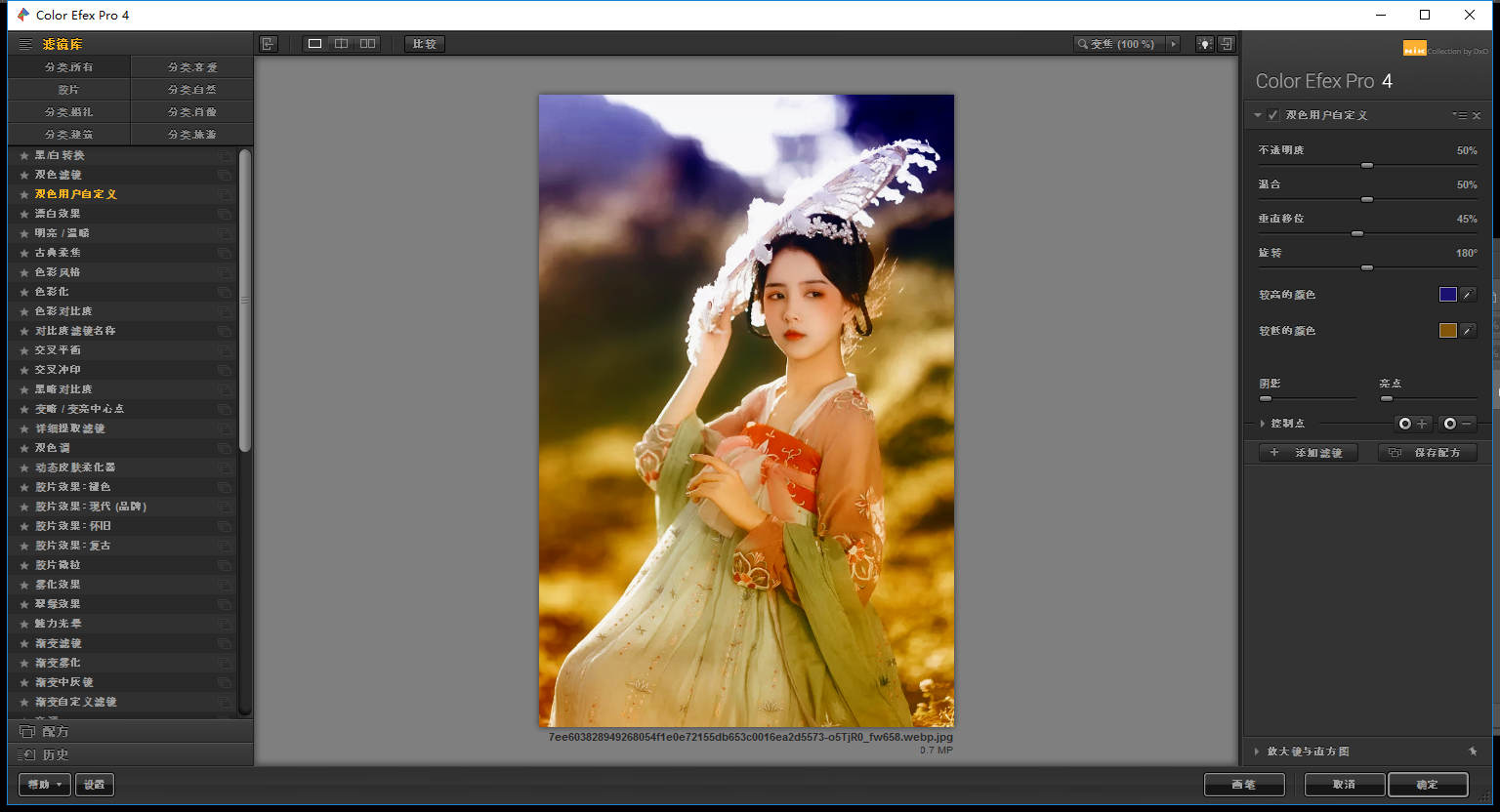The image size is (1500, 812).
Task: Favorite the 明亮/温暖 filter star
Action: pos(24,233)
